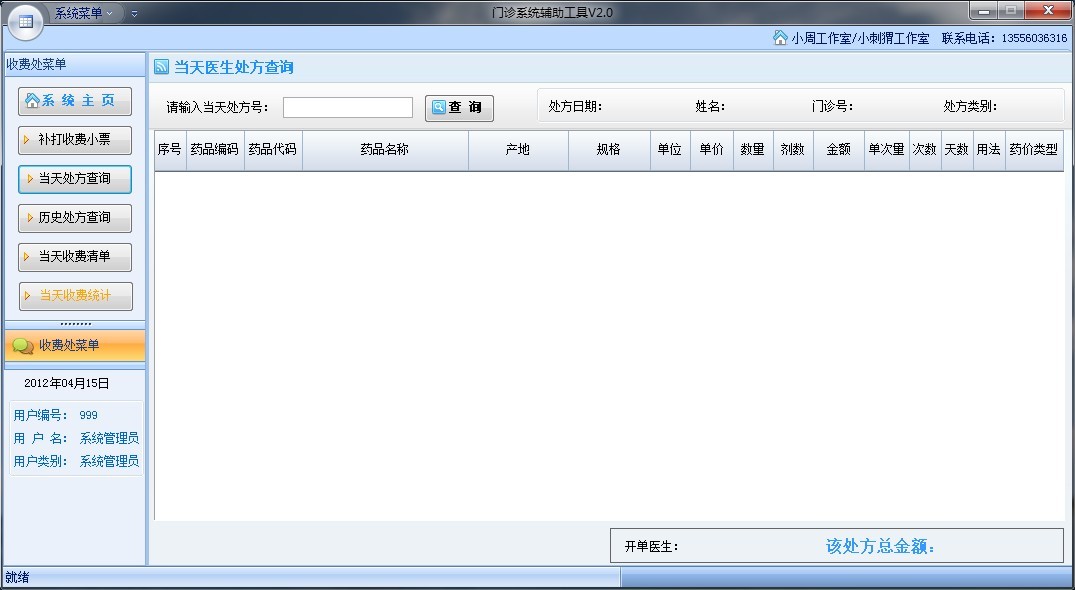
Task: Click the home icon beside 小周工作室
Action: (x=780, y=38)
